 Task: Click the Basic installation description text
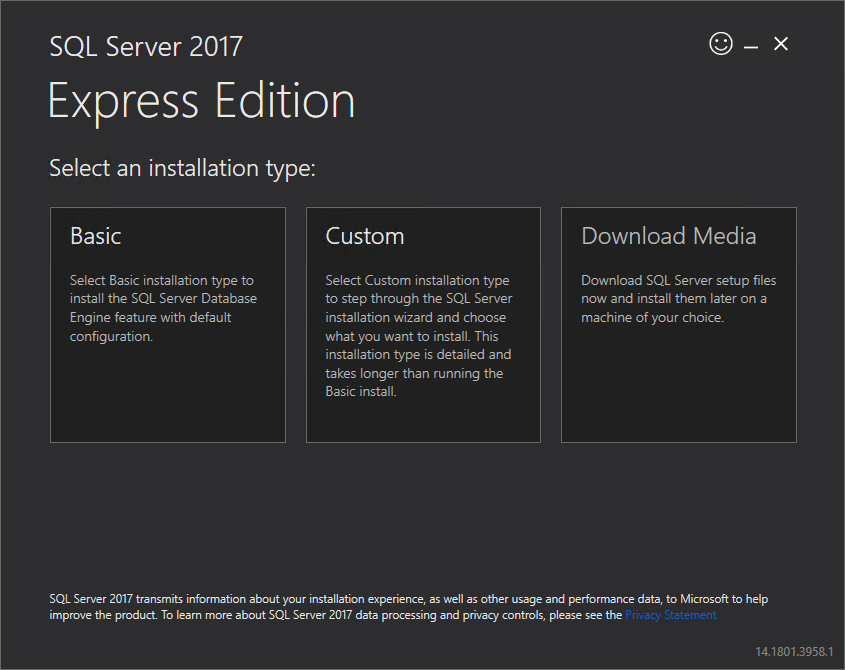point(163,308)
